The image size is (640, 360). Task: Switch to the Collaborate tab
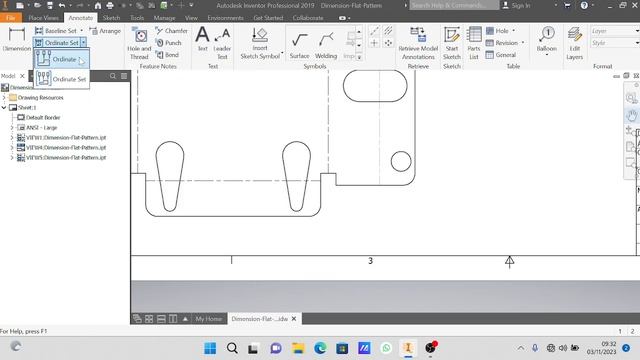pyautogui.click(x=308, y=18)
